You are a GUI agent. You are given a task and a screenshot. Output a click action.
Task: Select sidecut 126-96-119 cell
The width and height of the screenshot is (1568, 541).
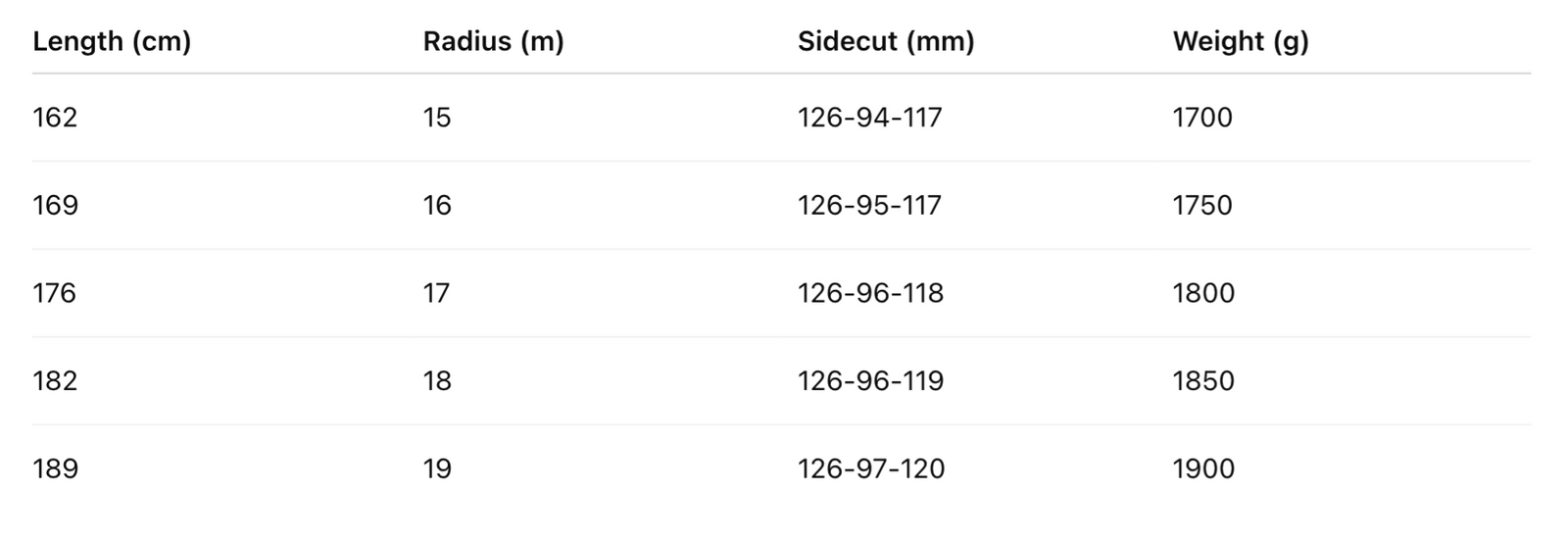pos(870,380)
